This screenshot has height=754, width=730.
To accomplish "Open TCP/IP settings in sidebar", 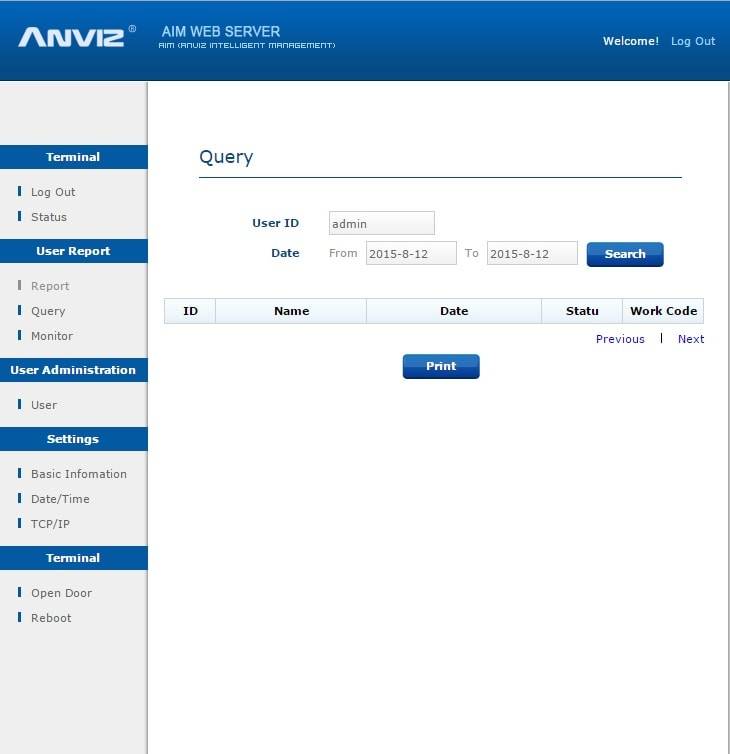I will (50, 524).
